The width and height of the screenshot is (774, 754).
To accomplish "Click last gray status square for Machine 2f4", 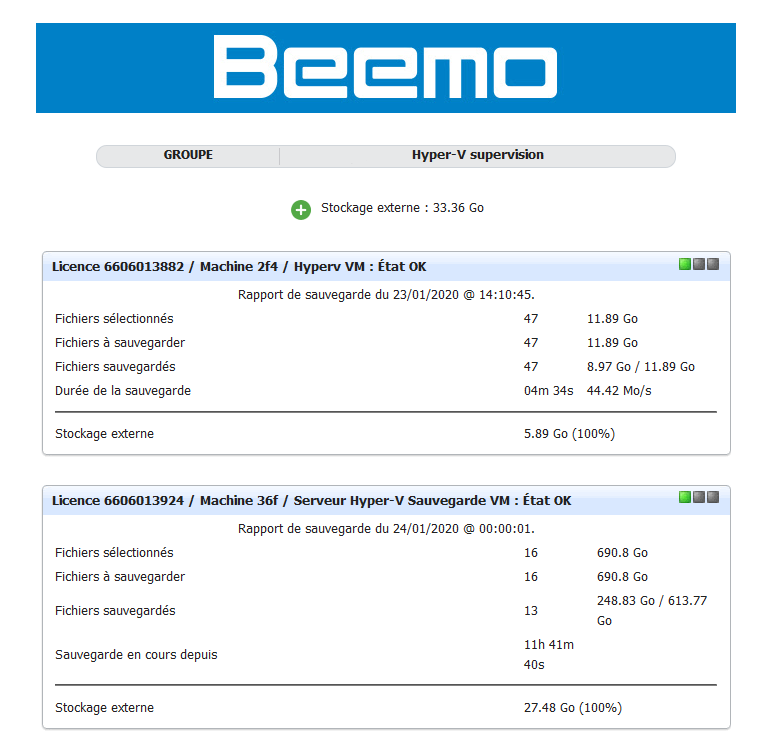I will pyautogui.click(x=713, y=264).
